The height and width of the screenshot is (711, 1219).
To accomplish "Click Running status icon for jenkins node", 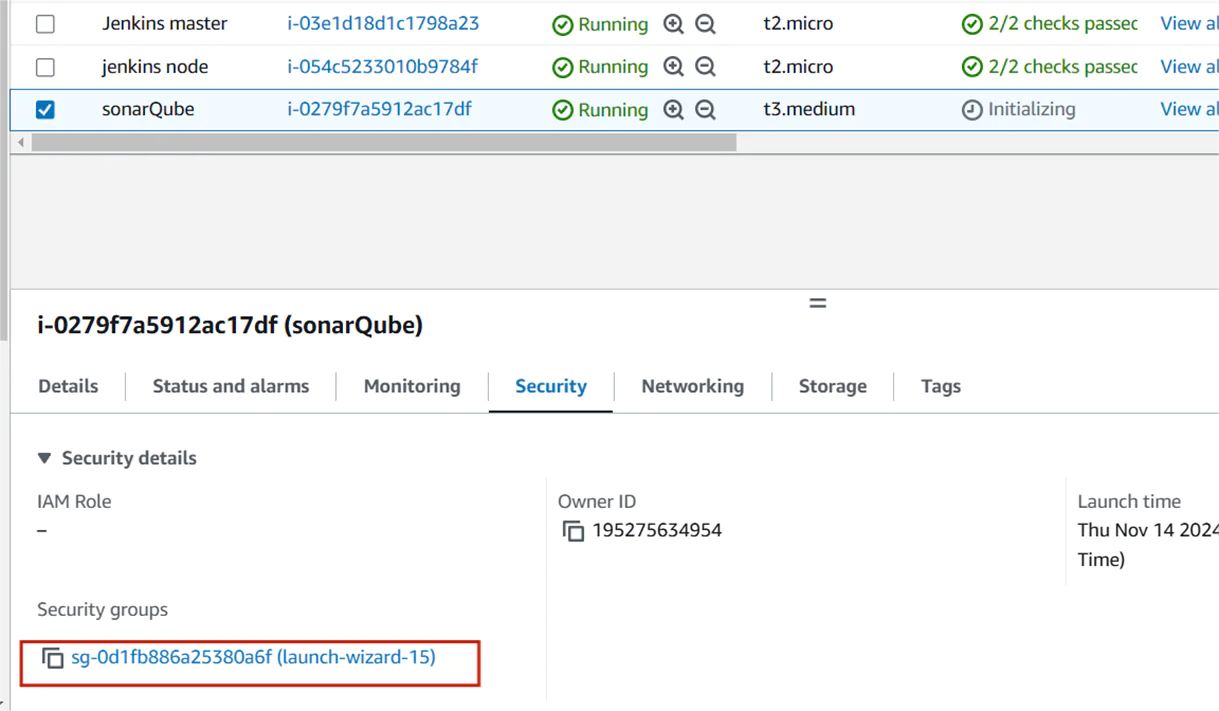I will pos(563,68).
